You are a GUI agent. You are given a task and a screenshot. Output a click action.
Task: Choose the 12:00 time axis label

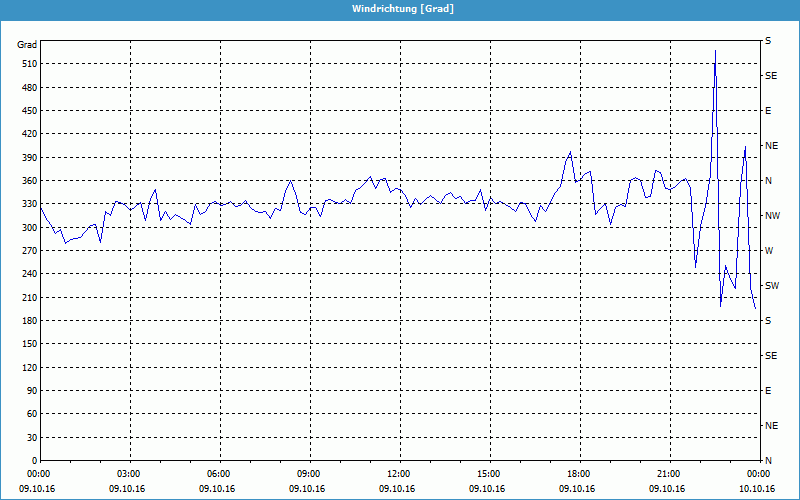point(399,474)
